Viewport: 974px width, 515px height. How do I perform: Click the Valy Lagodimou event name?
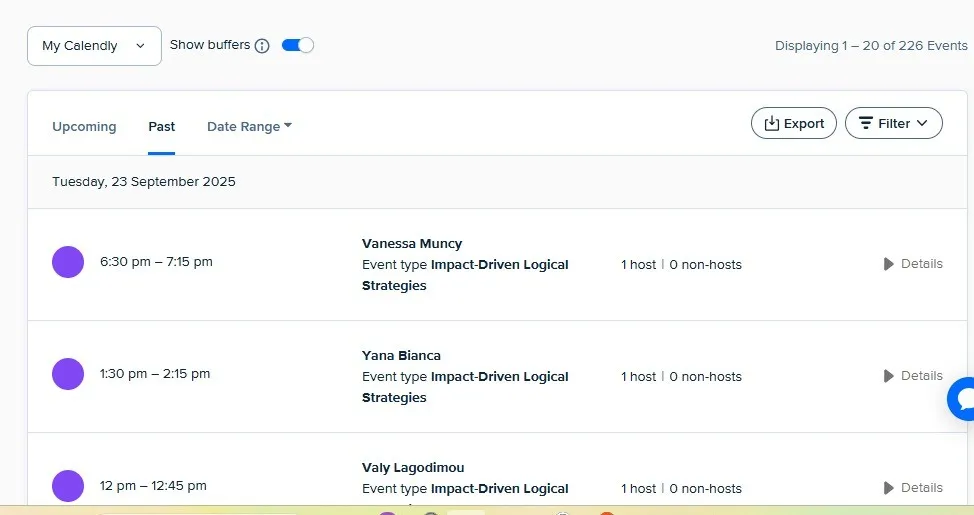[413, 467]
